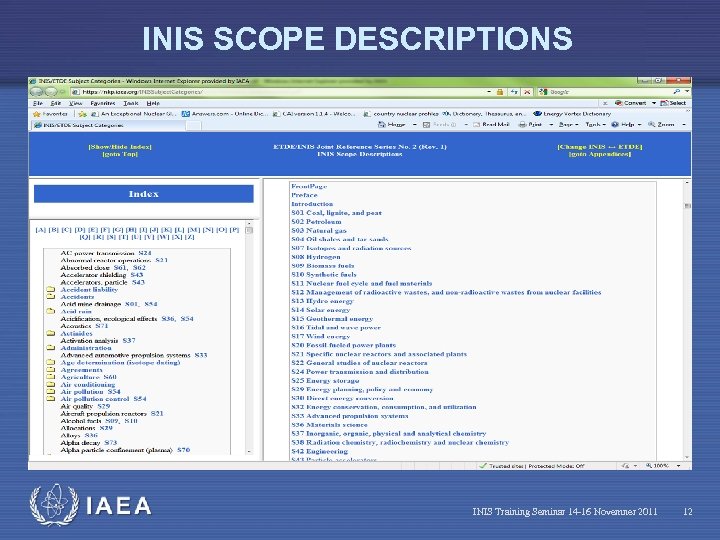Screen dimensions: 720x540
Task: Click the Help toolbar icon
Action: tap(615, 124)
